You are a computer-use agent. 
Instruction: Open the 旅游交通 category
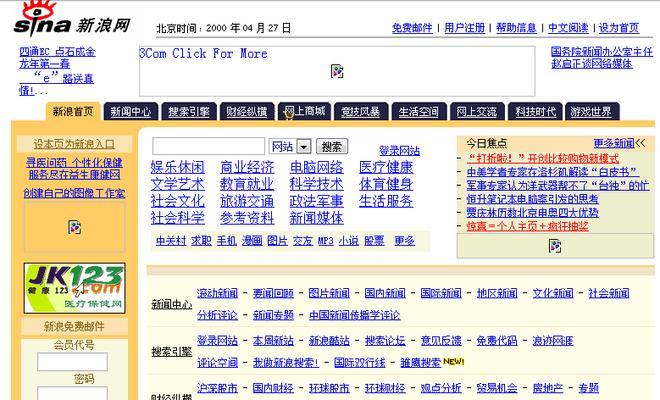[247, 201]
